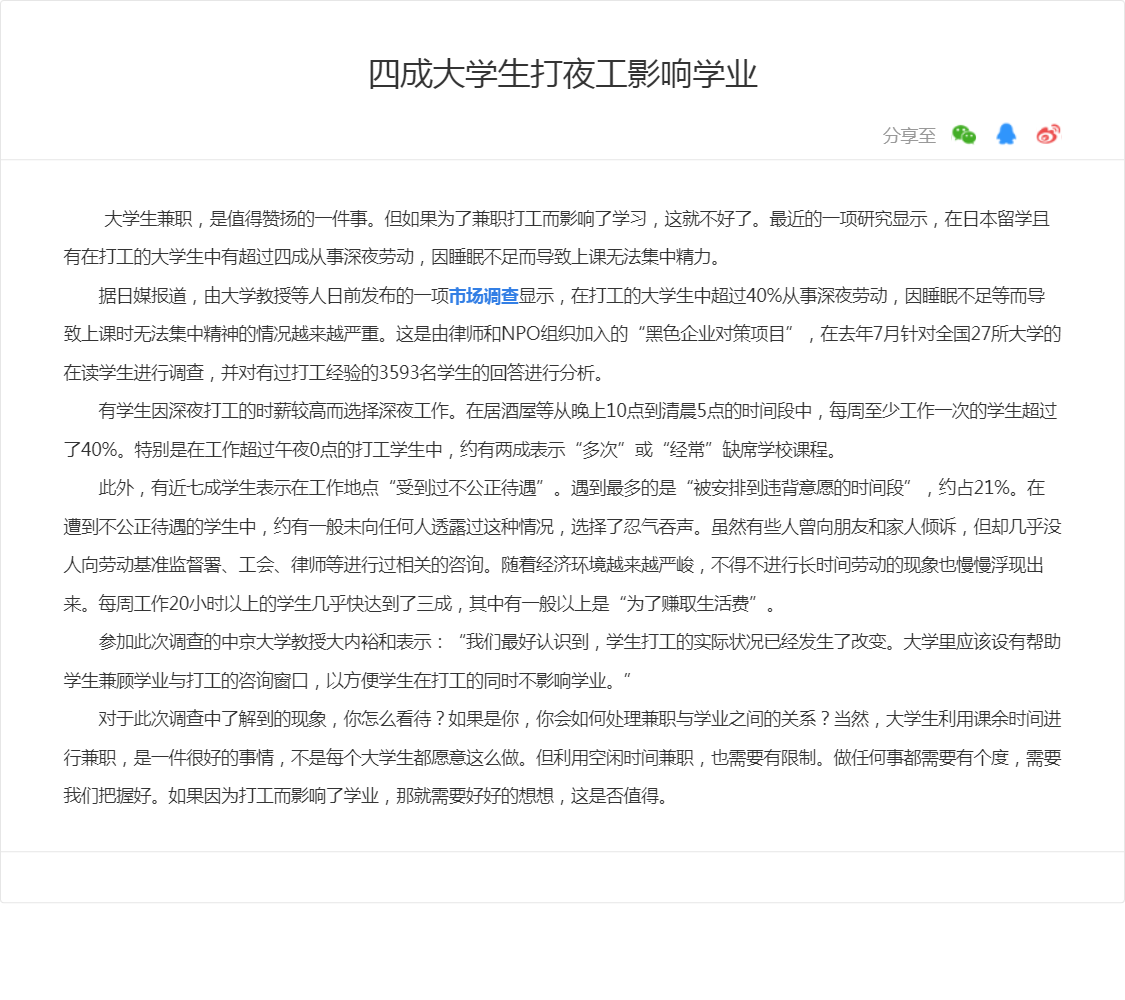Click the text 被安排到违背意愿的时间段
Screen dimensions: 1125x1000
point(799,489)
